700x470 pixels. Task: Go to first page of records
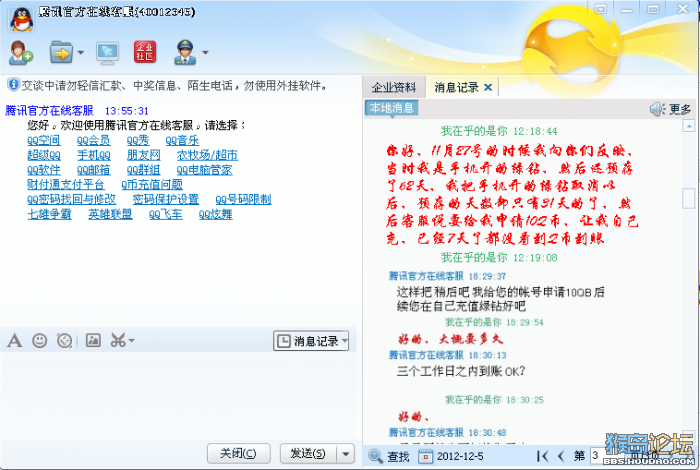point(542,456)
